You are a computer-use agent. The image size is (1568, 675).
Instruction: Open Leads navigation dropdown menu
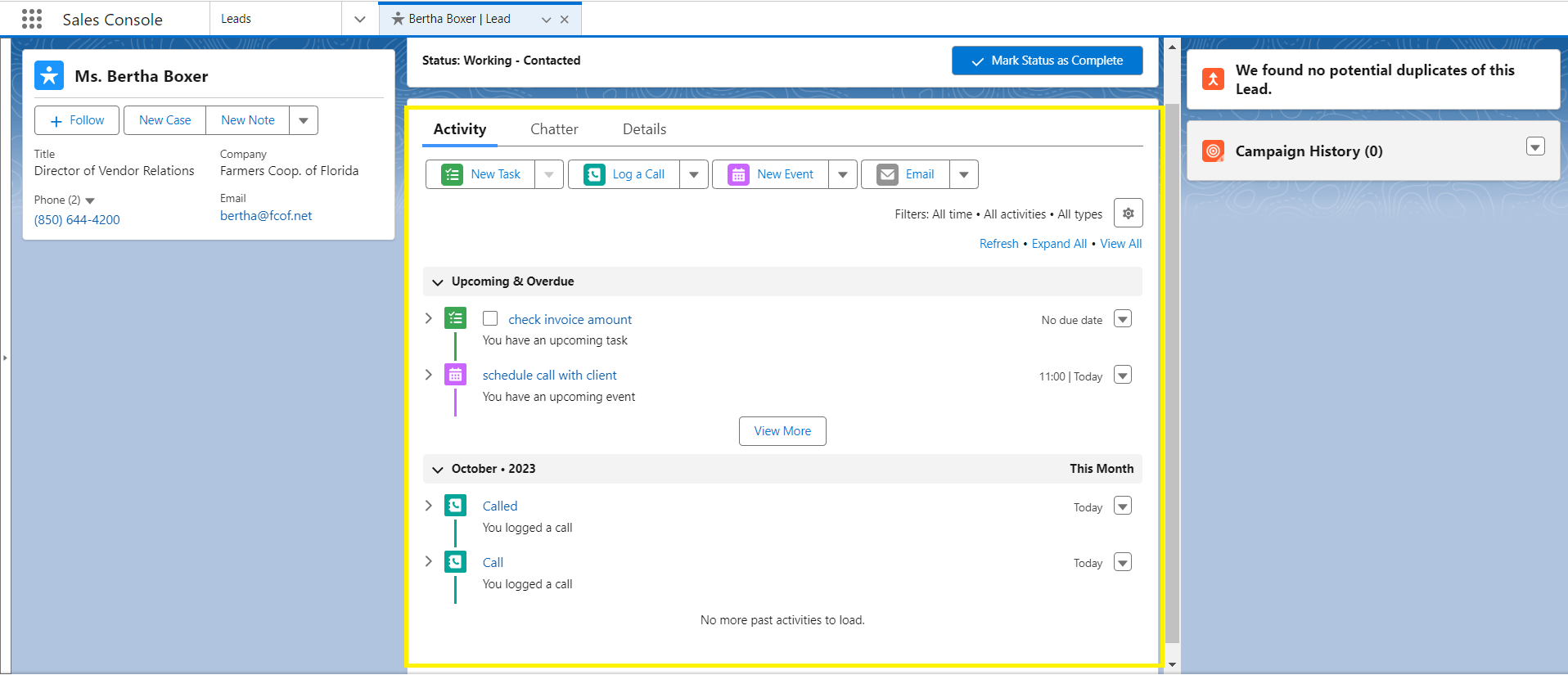tap(360, 19)
